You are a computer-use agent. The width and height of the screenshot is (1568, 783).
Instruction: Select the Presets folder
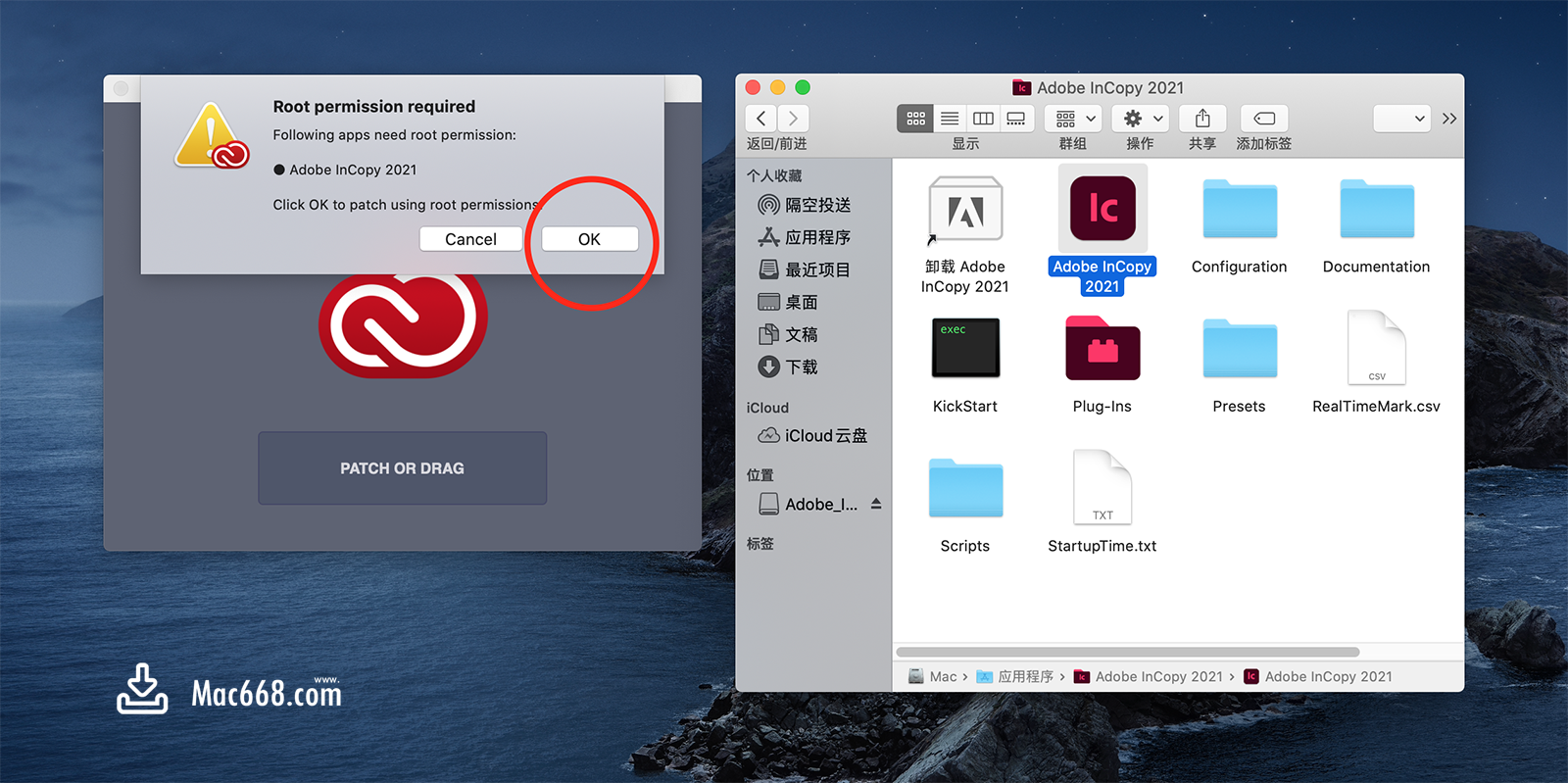point(1240,348)
